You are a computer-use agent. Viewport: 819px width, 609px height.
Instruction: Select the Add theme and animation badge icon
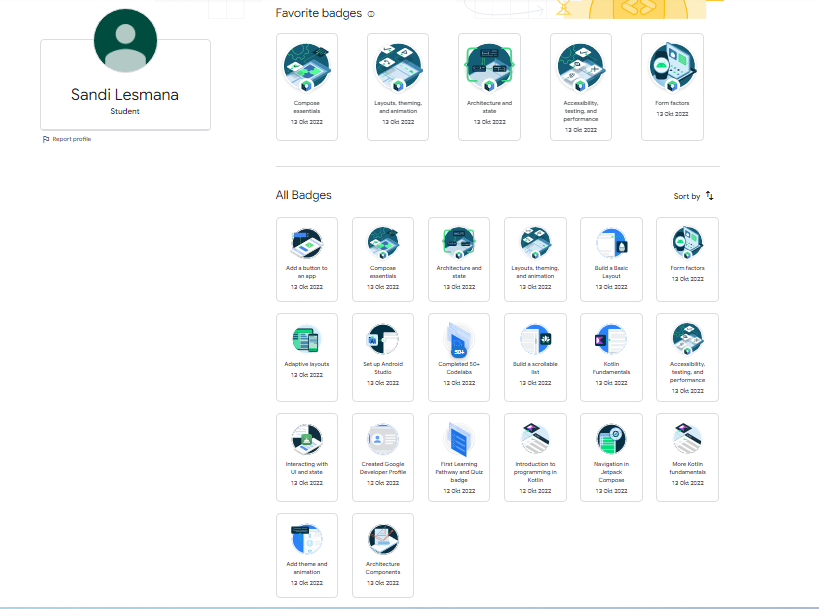pos(307,540)
